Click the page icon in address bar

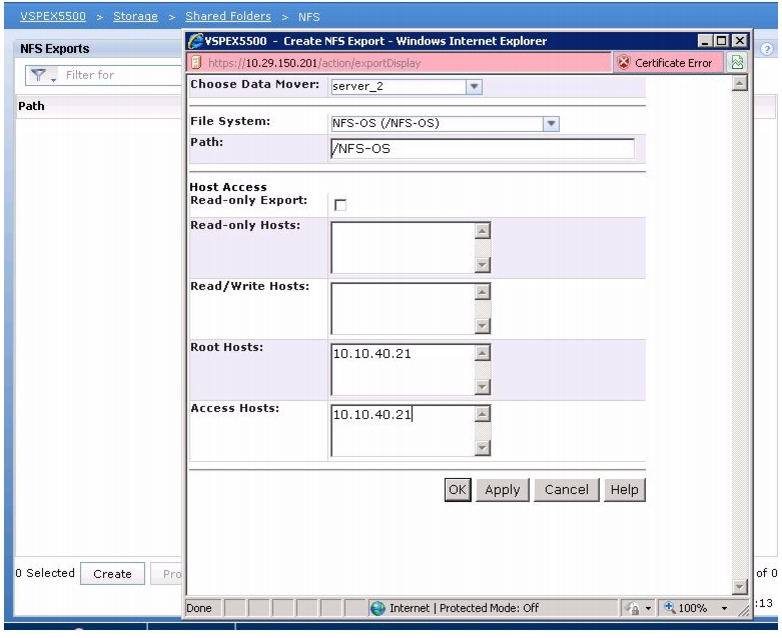(196, 63)
